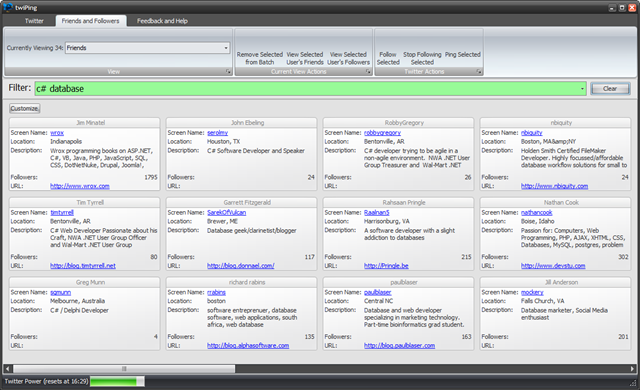Open the wrox screen name link

point(57,133)
